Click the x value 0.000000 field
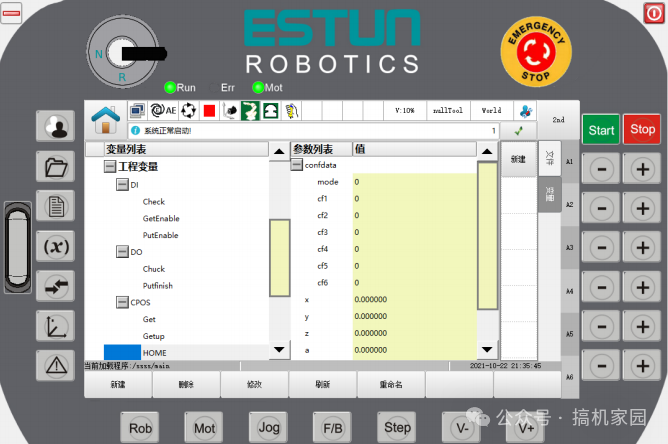This screenshot has height=444, width=668. [x=415, y=300]
